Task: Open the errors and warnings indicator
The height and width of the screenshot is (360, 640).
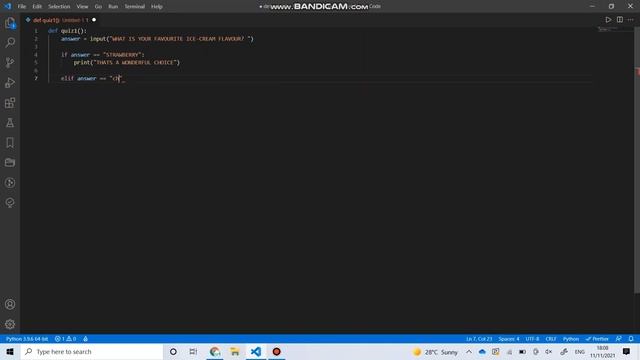Action: click(65, 339)
